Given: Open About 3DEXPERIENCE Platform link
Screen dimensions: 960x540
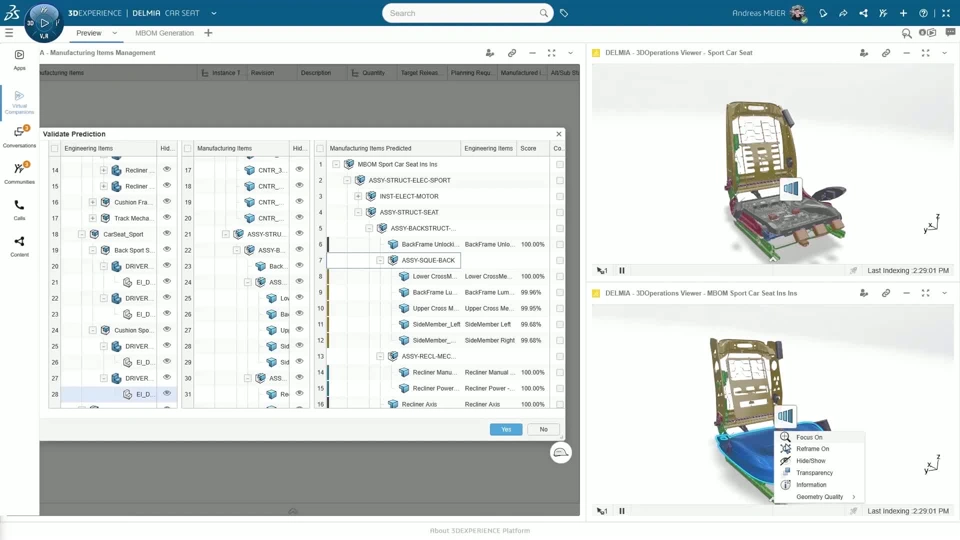Looking at the screenshot, I should coord(480,531).
